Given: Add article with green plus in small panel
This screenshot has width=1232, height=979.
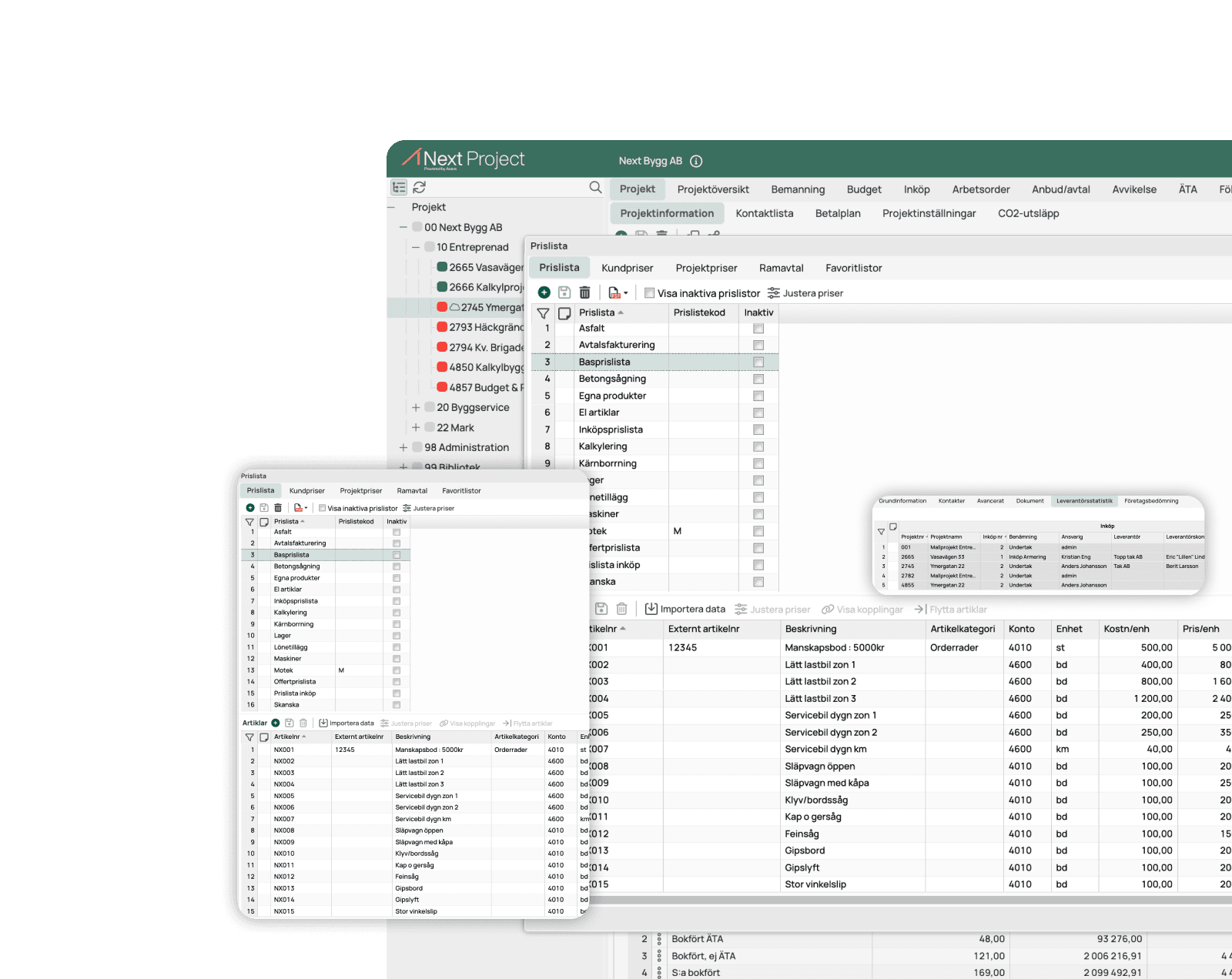Looking at the screenshot, I should [276, 723].
